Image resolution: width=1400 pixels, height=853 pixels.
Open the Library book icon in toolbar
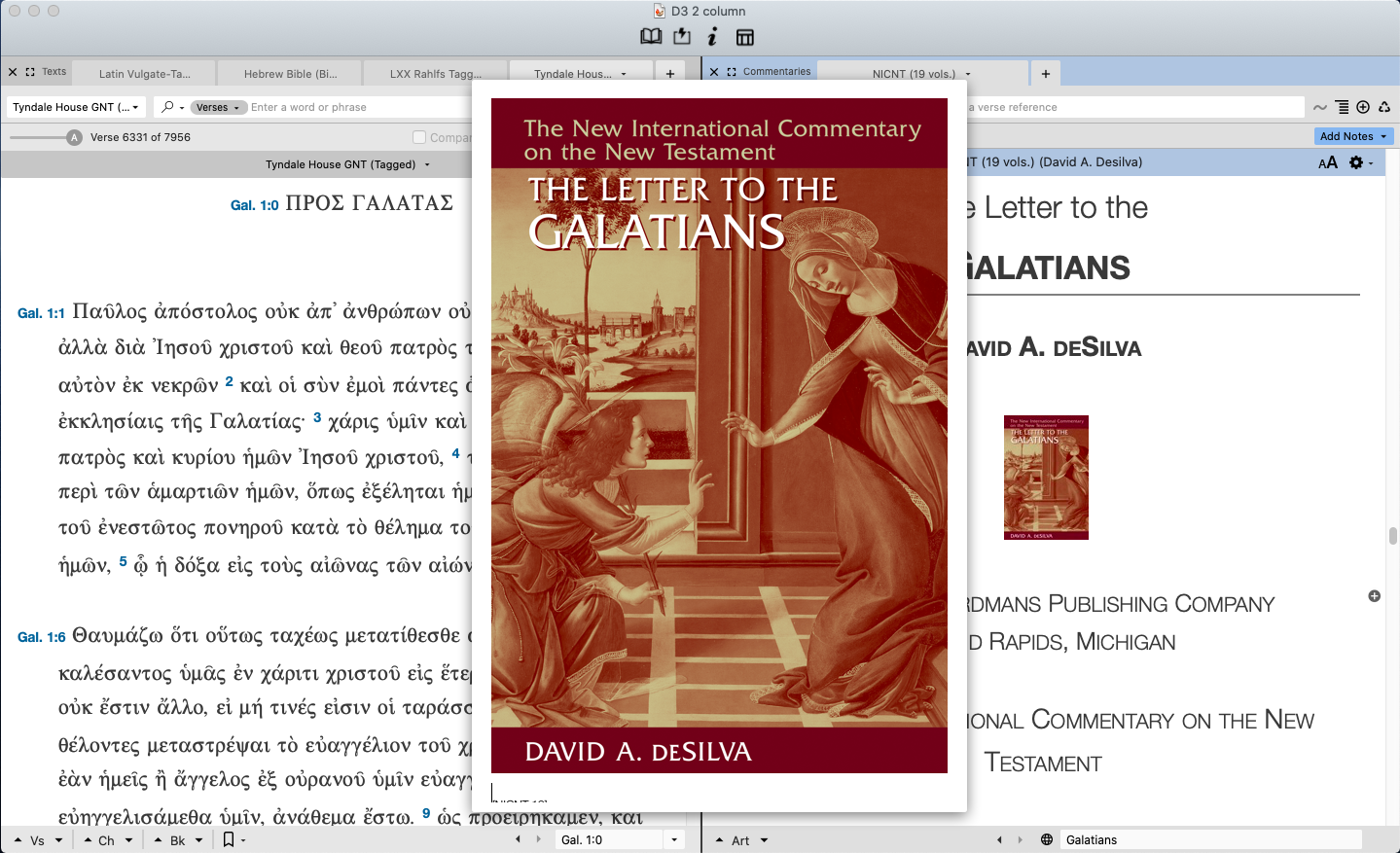click(651, 37)
